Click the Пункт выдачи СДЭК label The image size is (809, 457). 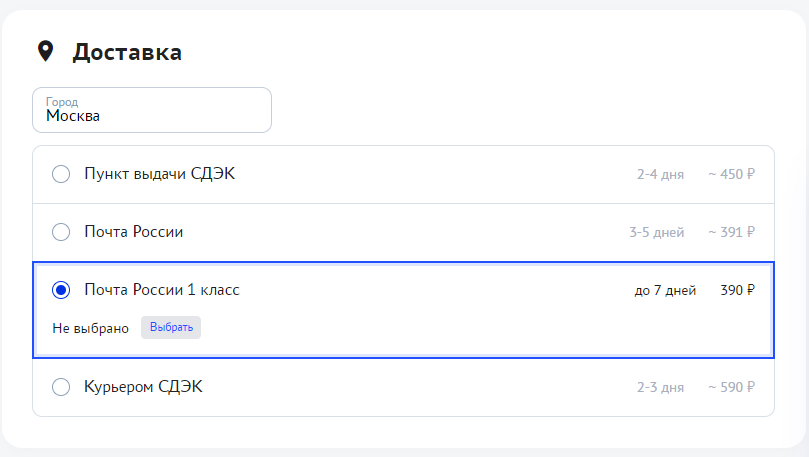(159, 174)
